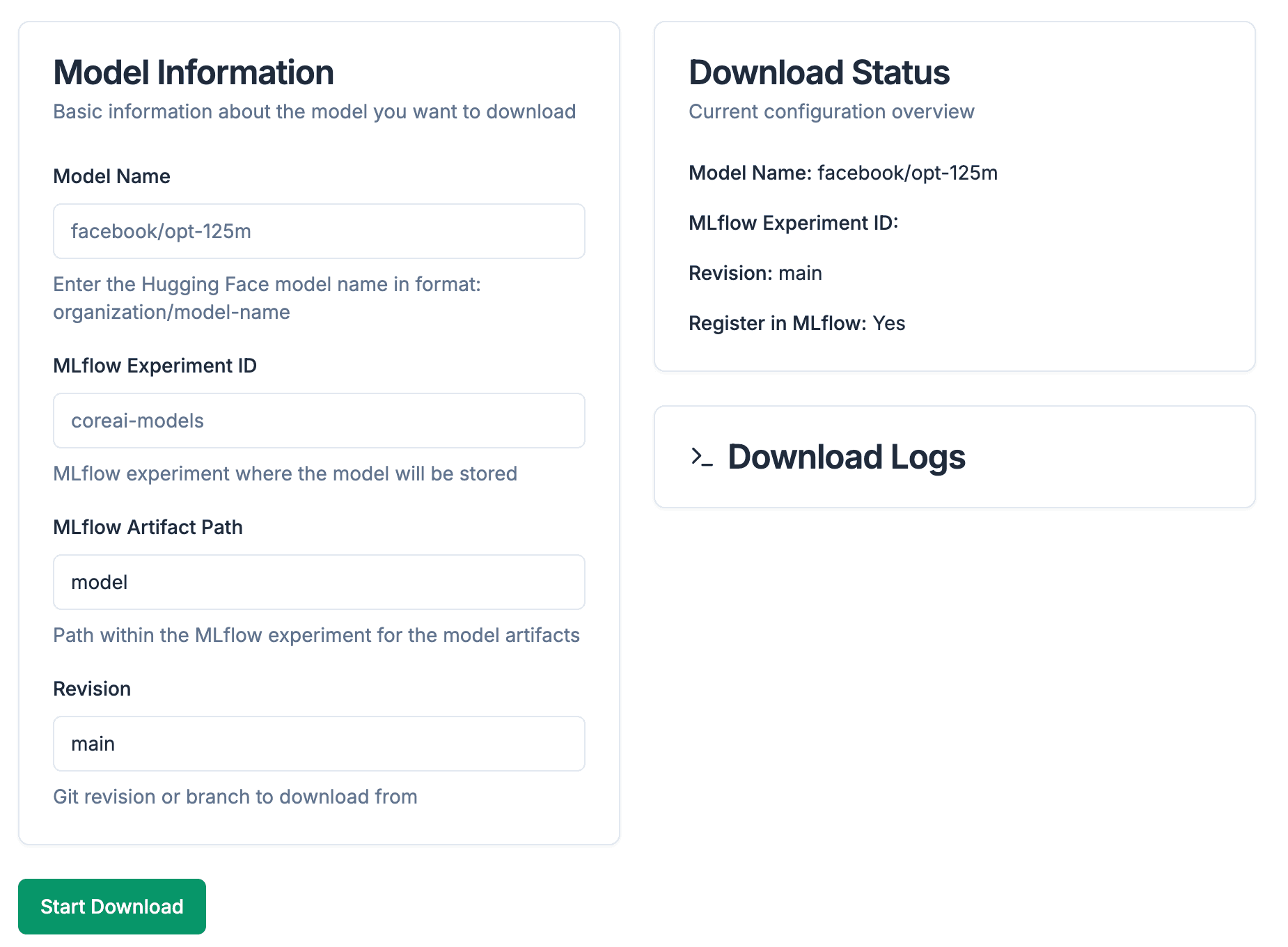Click the Model Information heading
This screenshot has height=947, width=1288.
[x=194, y=72]
